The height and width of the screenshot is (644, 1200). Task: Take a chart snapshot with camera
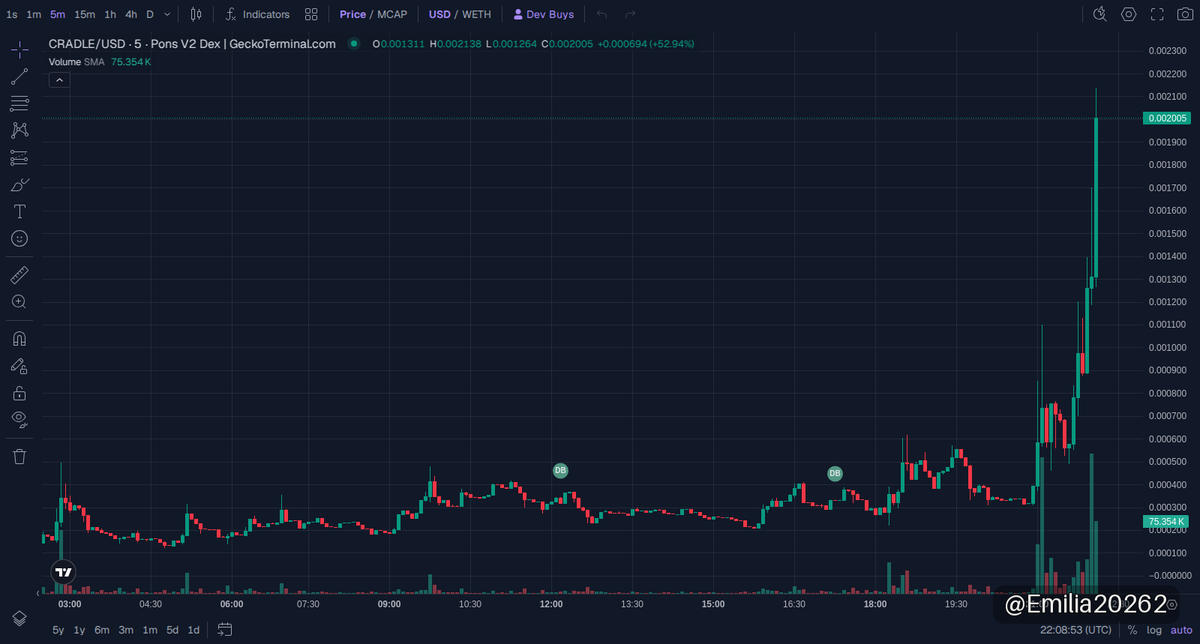pyautogui.click(x=1185, y=15)
